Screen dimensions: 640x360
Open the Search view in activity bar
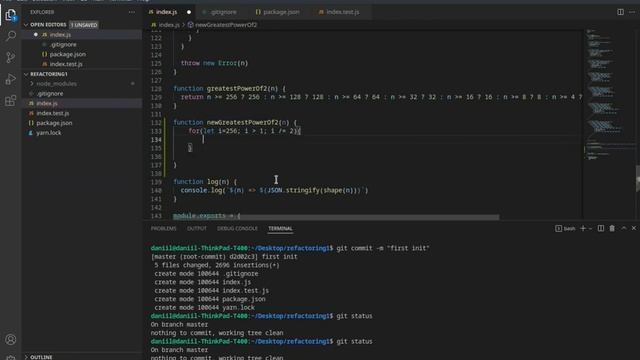(11, 36)
